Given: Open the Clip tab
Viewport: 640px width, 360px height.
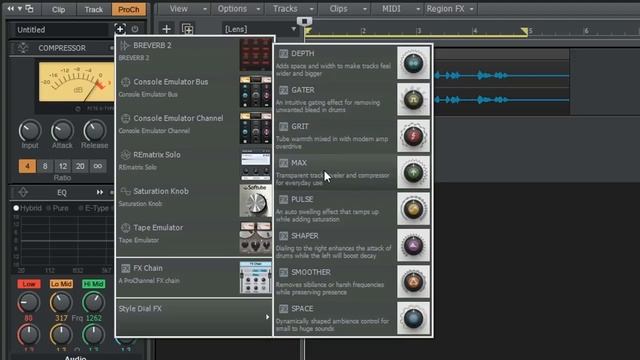Looking at the screenshot, I should (58, 9).
